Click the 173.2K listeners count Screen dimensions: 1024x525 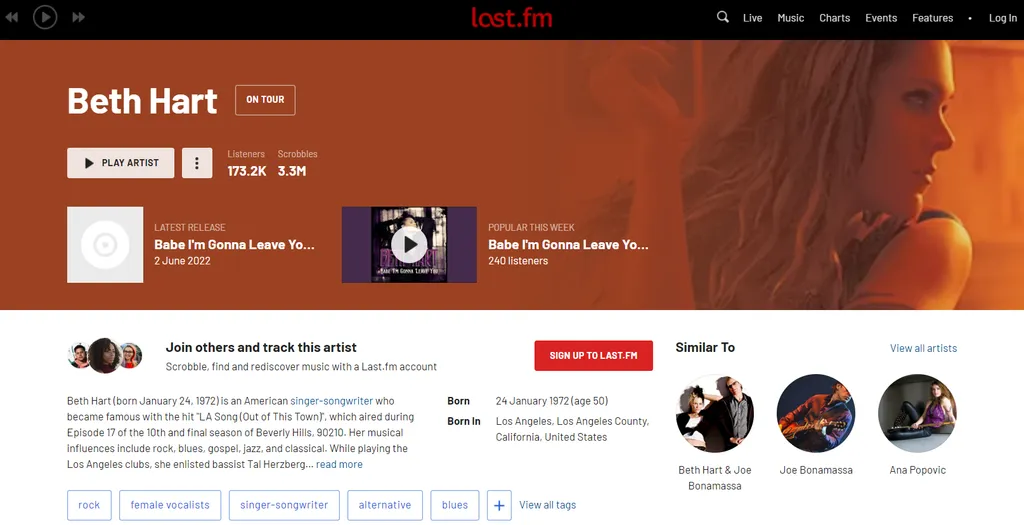[x=247, y=171]
